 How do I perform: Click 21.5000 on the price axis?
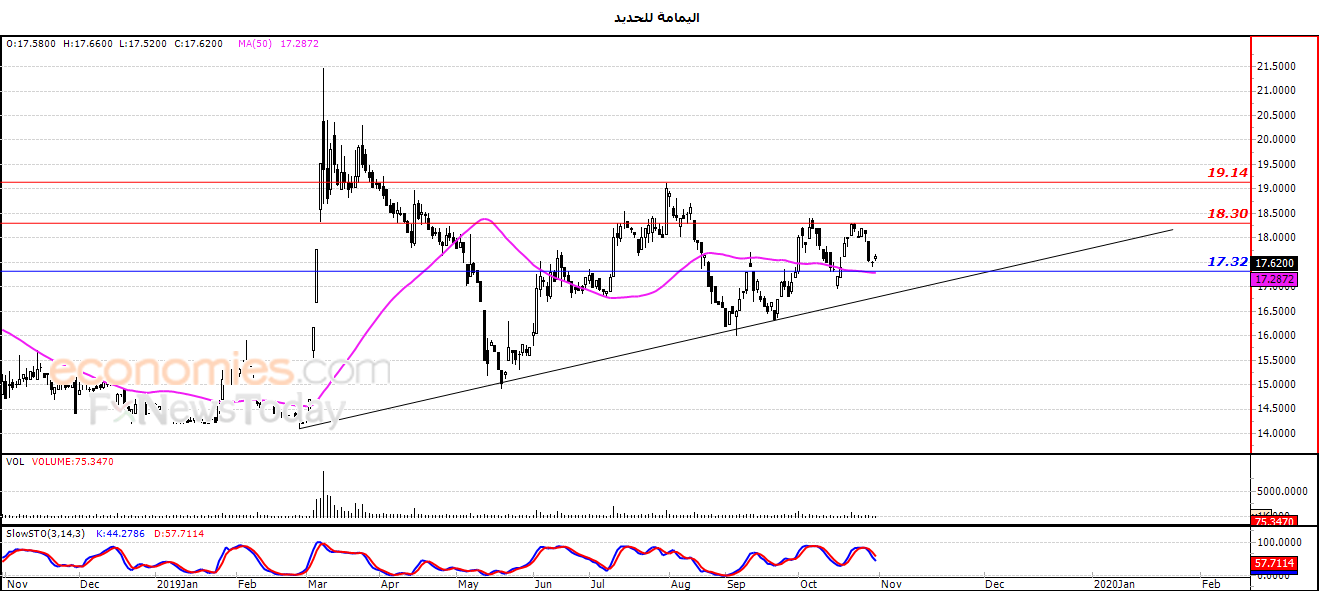1277,67
